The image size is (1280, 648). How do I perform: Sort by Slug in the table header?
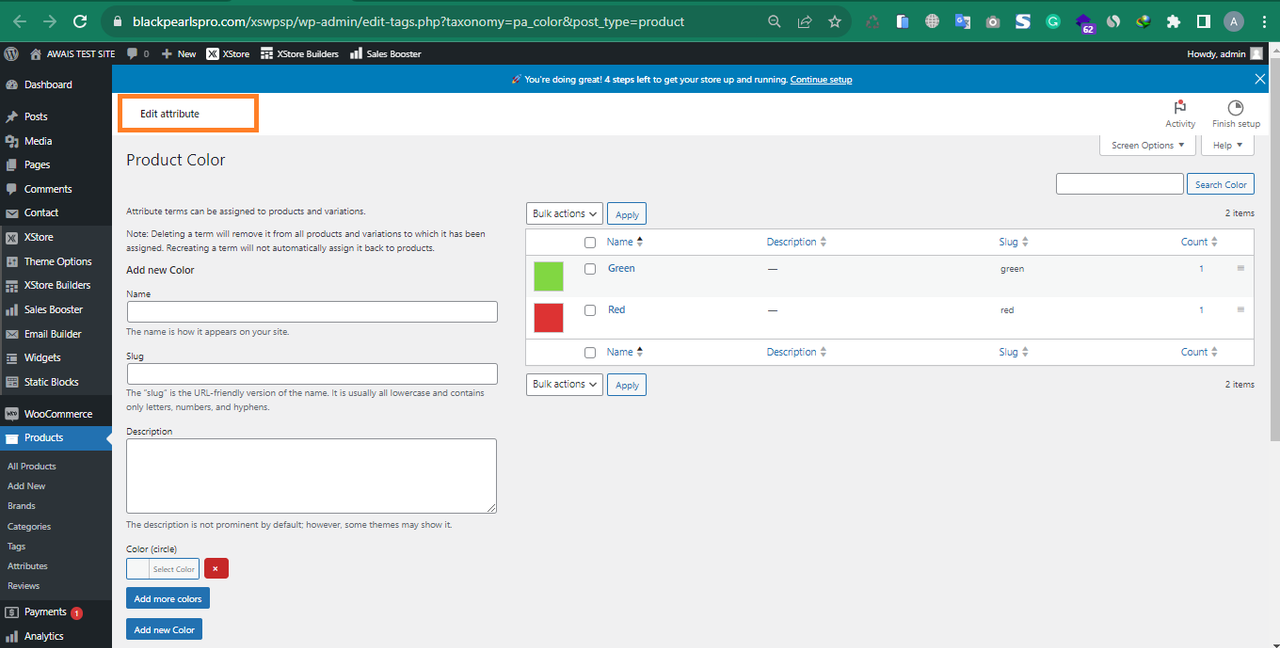coord(1013,242)
